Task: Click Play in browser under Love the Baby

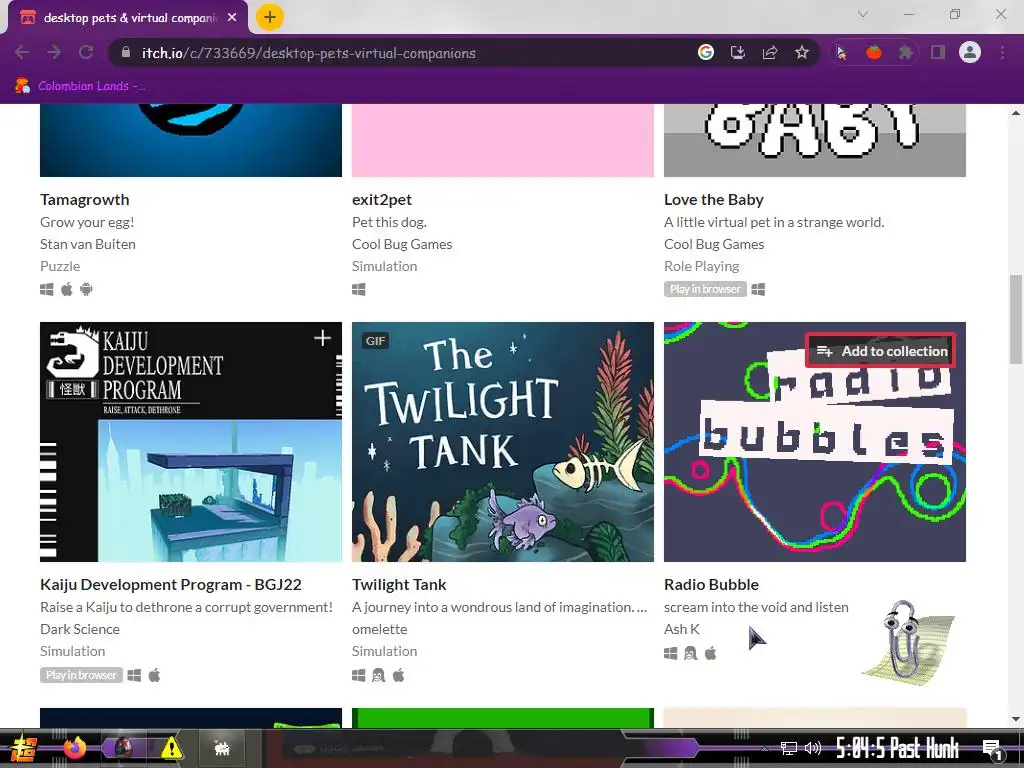Action: tap(705, 289)
